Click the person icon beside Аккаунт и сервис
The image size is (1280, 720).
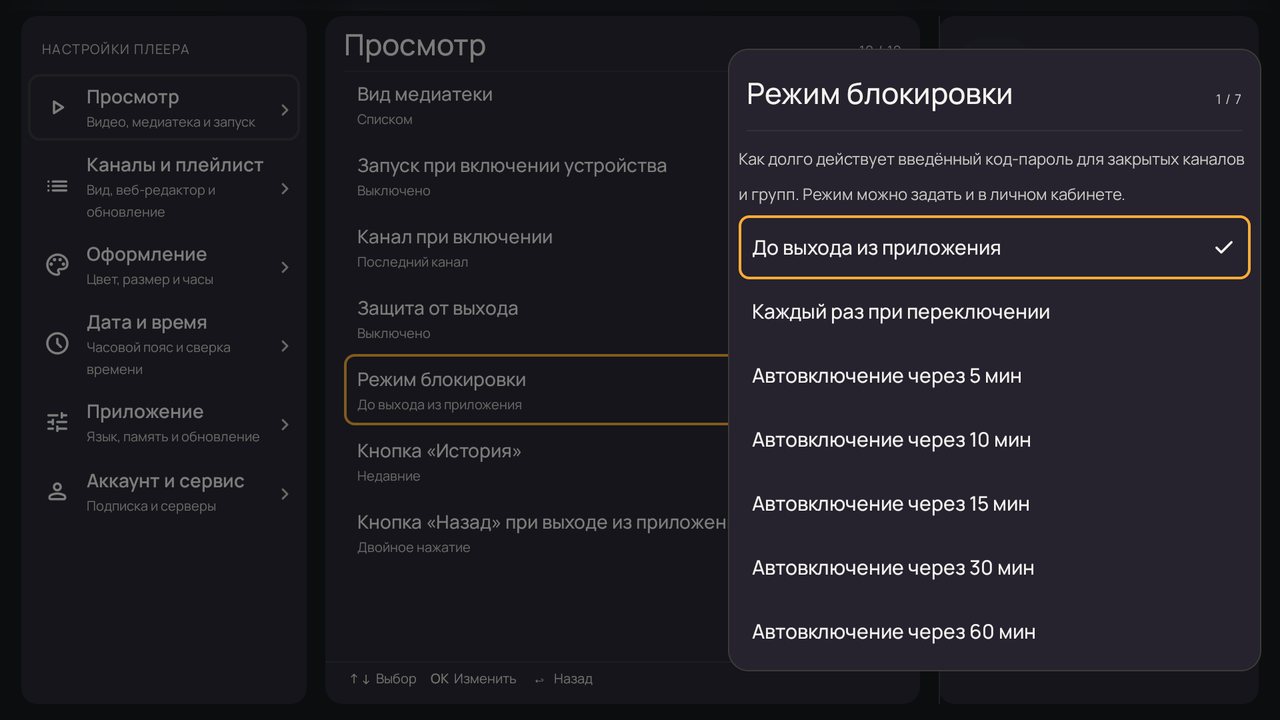58,491
